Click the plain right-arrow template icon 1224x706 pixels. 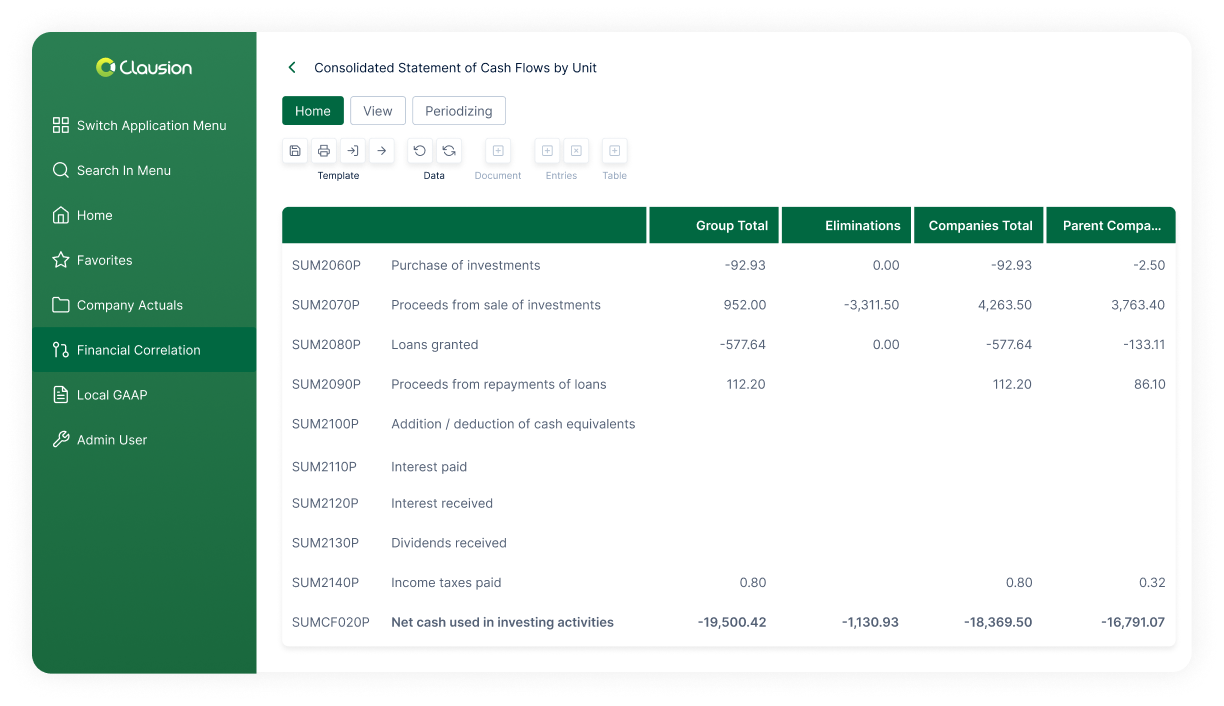point(381,151)
